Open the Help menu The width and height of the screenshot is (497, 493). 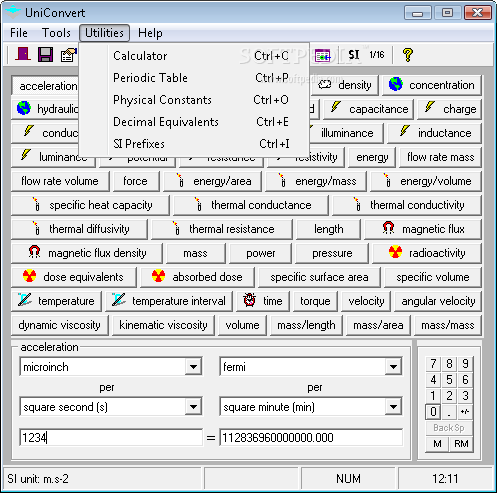pyautogui.click(x=150, y=33)
